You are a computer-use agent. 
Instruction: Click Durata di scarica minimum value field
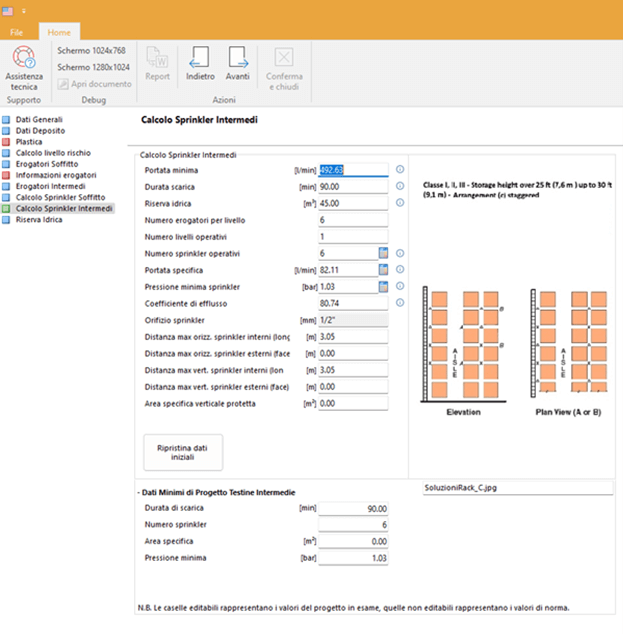353,508
